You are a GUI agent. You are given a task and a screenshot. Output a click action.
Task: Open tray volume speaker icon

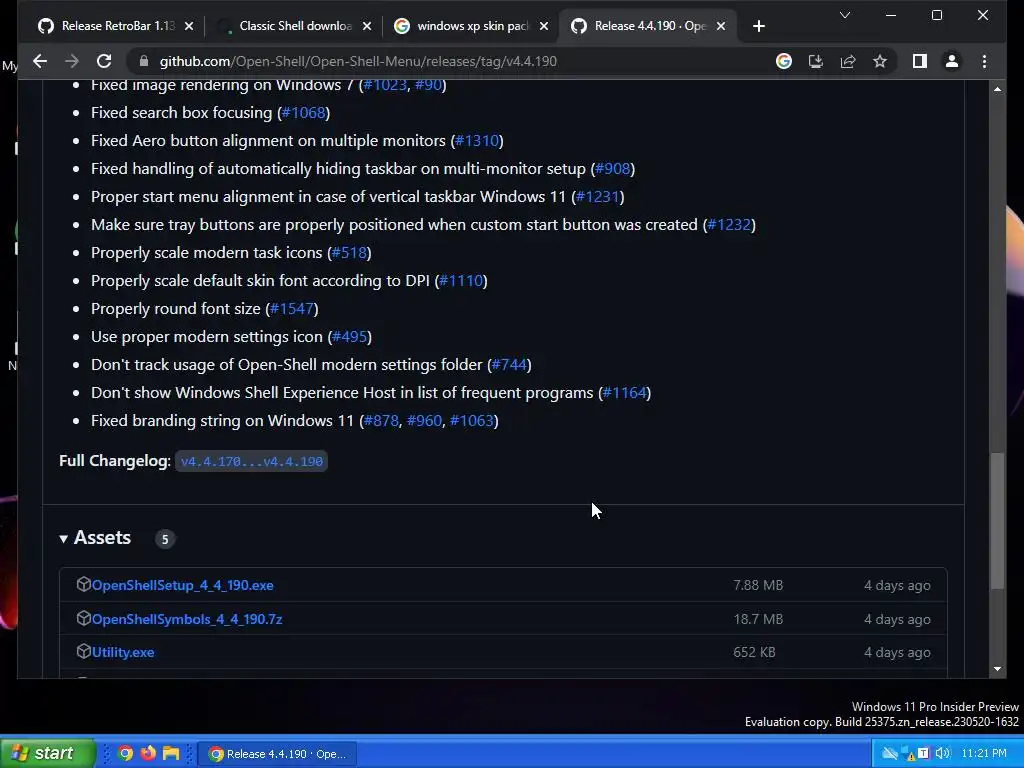942,754
